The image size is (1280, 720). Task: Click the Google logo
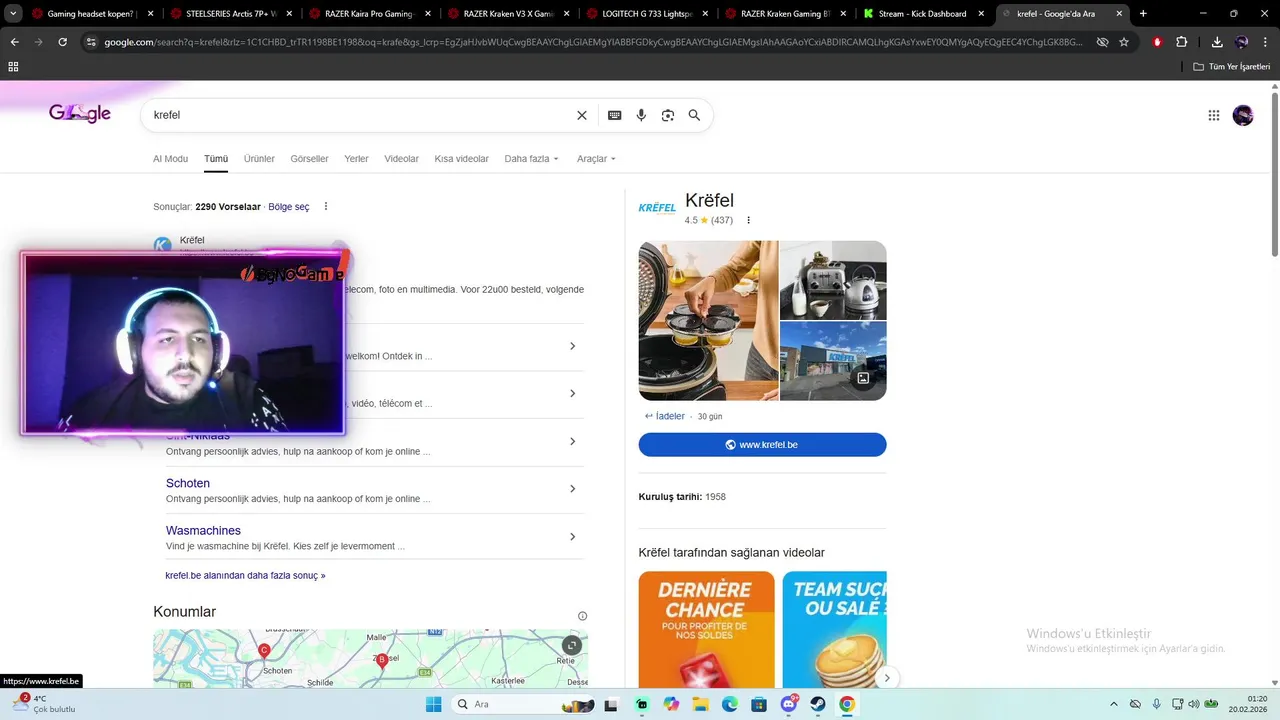tap(80, 114)
